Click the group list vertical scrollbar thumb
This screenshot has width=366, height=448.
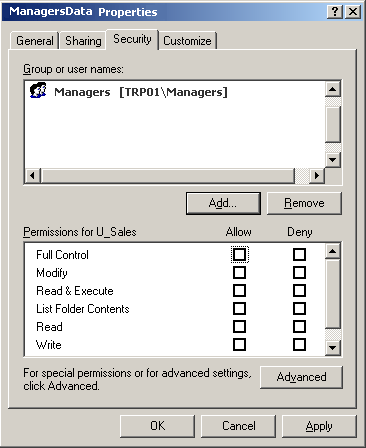click(332, 124)
